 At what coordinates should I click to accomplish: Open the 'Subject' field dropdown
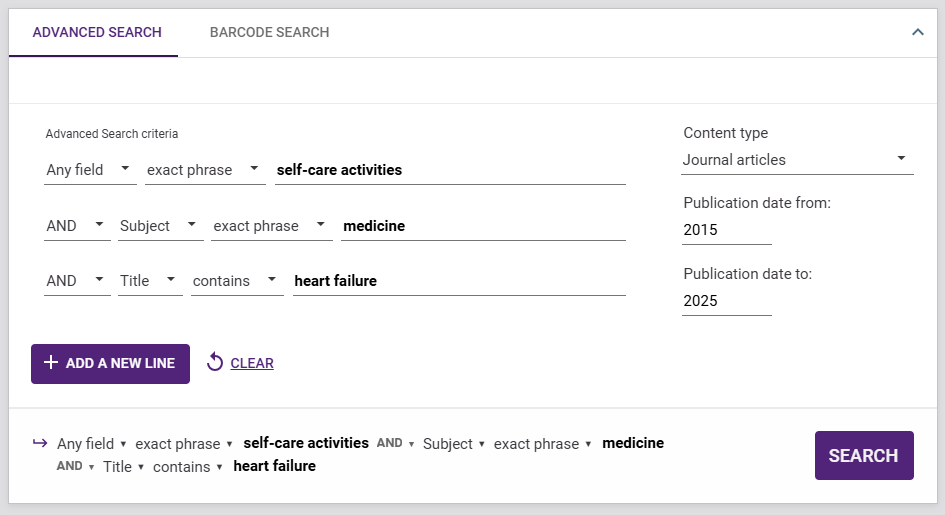[x=160, y=226]
